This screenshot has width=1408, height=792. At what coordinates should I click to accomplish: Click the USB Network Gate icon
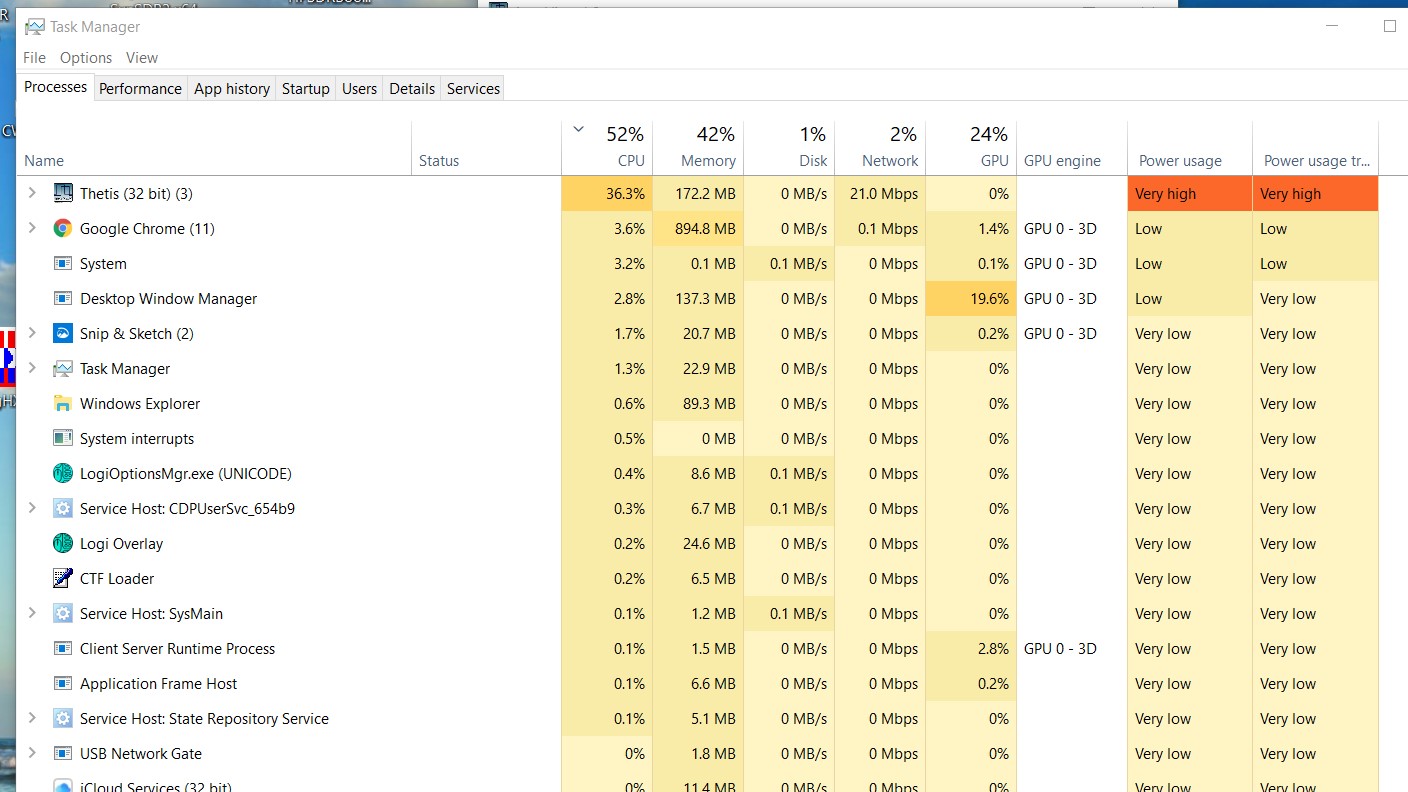(x=60, y=753)
